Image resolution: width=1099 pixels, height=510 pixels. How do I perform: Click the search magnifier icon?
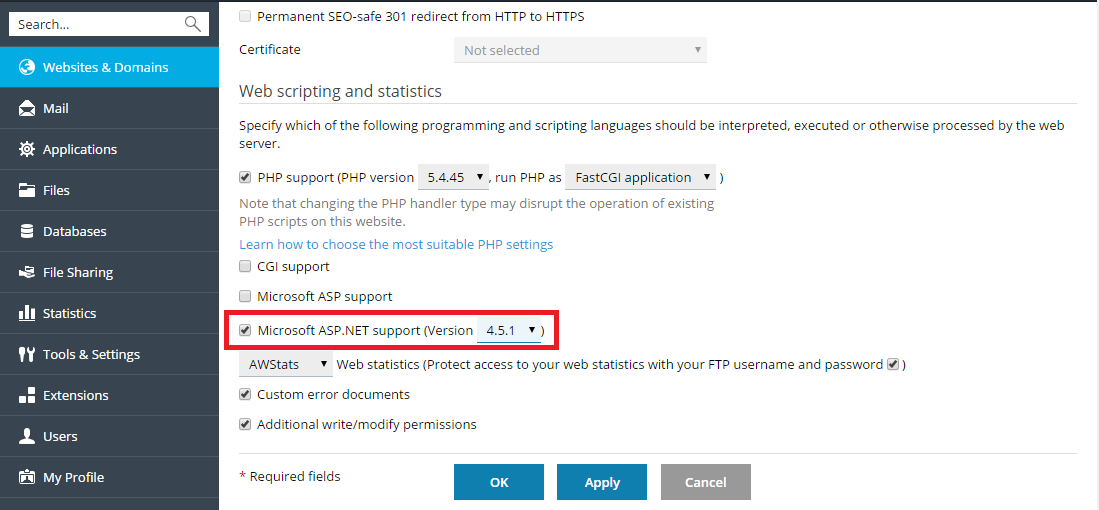(x=193, y=24)
